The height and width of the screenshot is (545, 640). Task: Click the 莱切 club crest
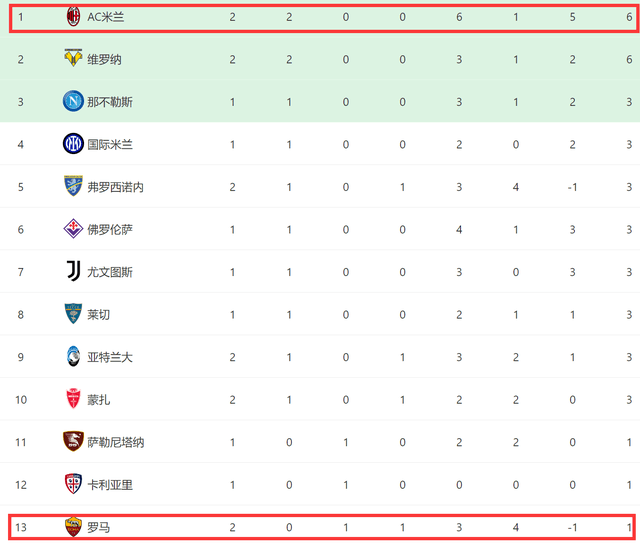pyautogui.click(x=73, y=314)
